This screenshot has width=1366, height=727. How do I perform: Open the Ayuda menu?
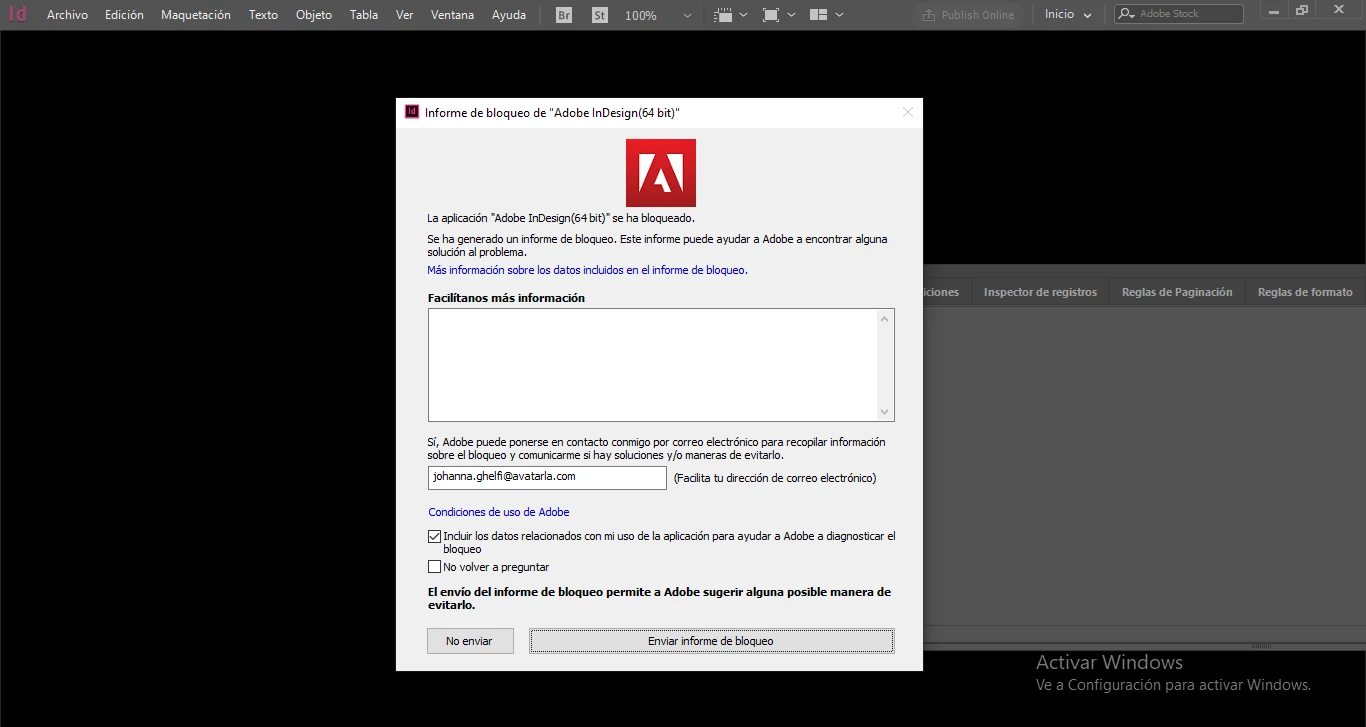(x=509, y=15)
